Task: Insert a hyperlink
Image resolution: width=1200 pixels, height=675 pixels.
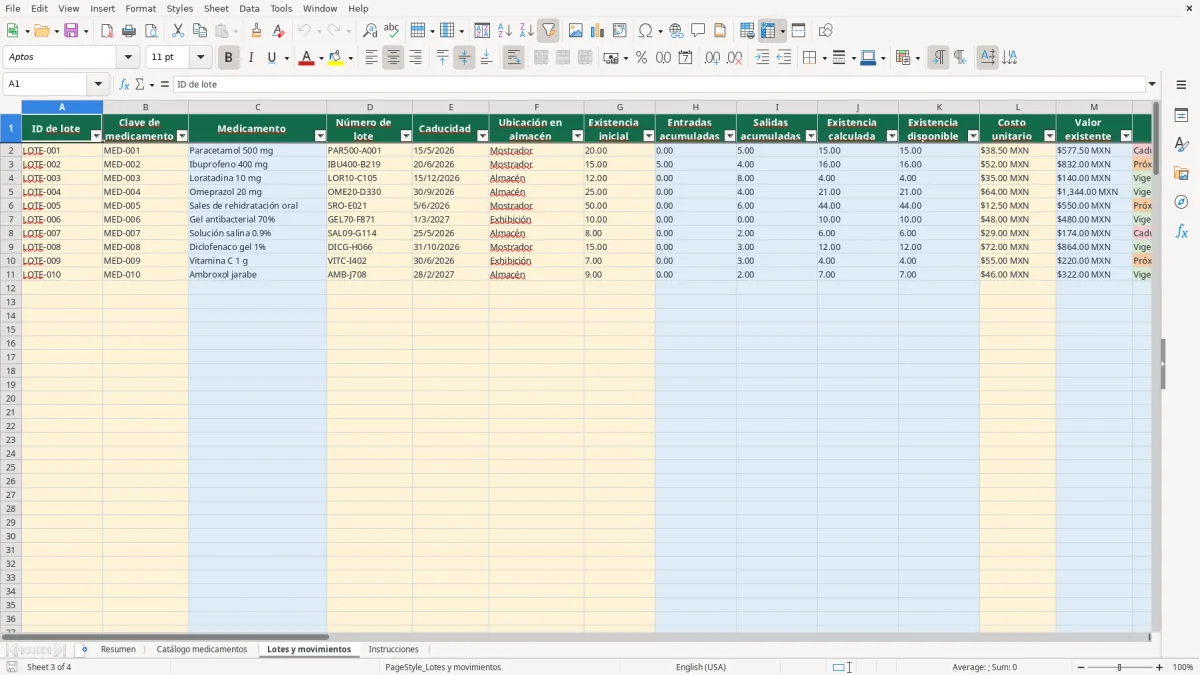Action: pyautogui.click(x=676, y=31)
